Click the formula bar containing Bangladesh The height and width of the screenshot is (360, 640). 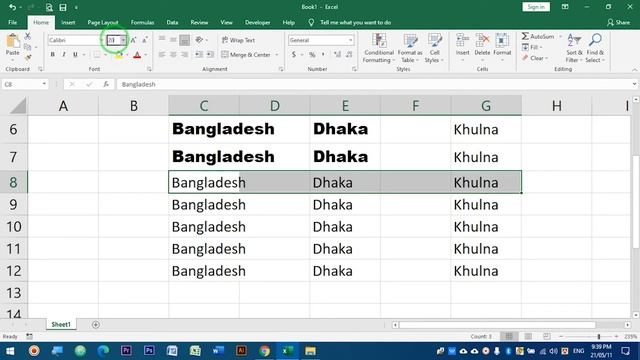[x=373, y=84]
